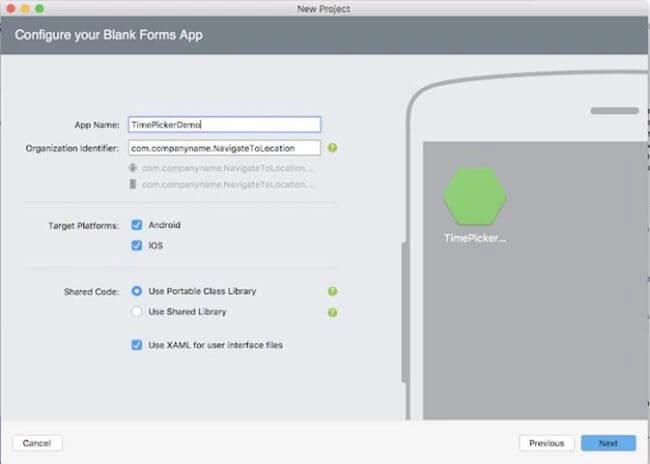The image size is (650, 464).
Task: Click the Cancel button
Action: 37,443
